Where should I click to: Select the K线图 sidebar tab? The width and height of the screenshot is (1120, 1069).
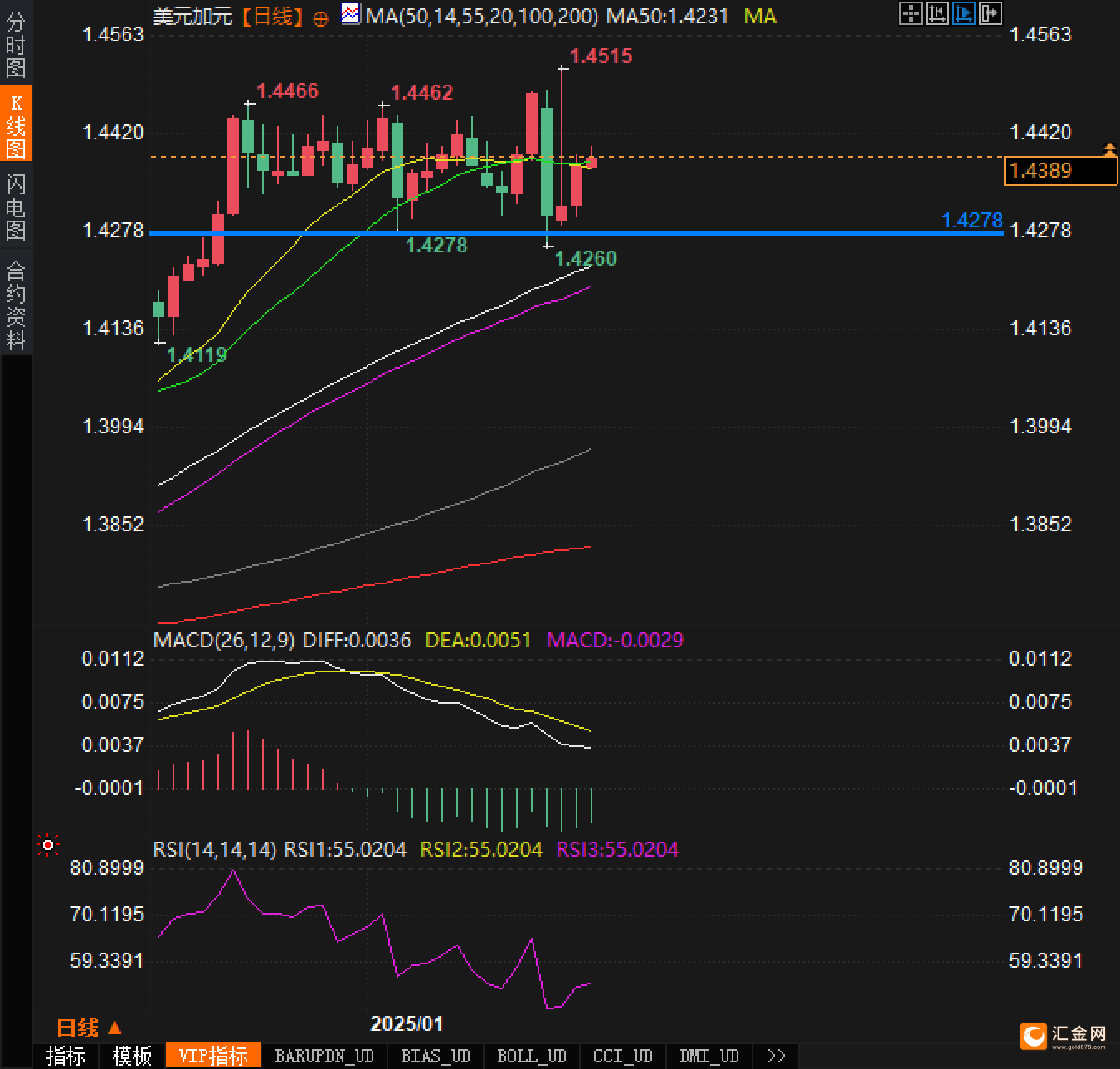click(x=16, y=124)
